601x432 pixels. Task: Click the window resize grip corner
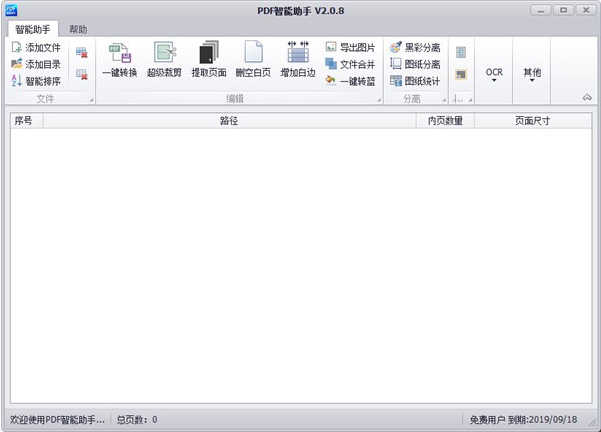click(x=593, y=423)
